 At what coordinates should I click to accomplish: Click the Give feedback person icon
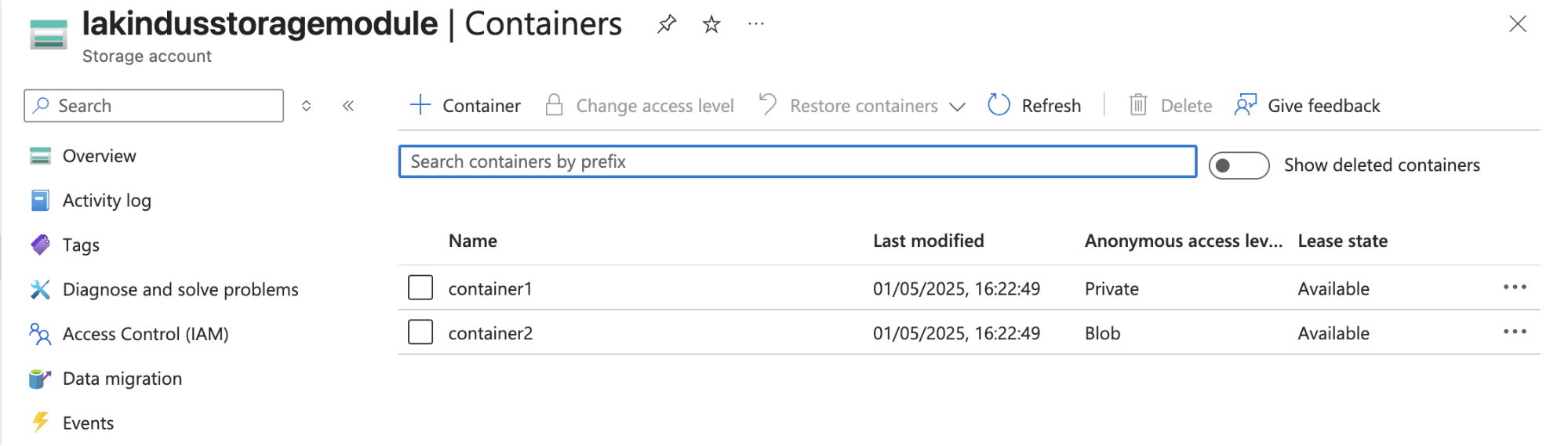coord(1246,105)
